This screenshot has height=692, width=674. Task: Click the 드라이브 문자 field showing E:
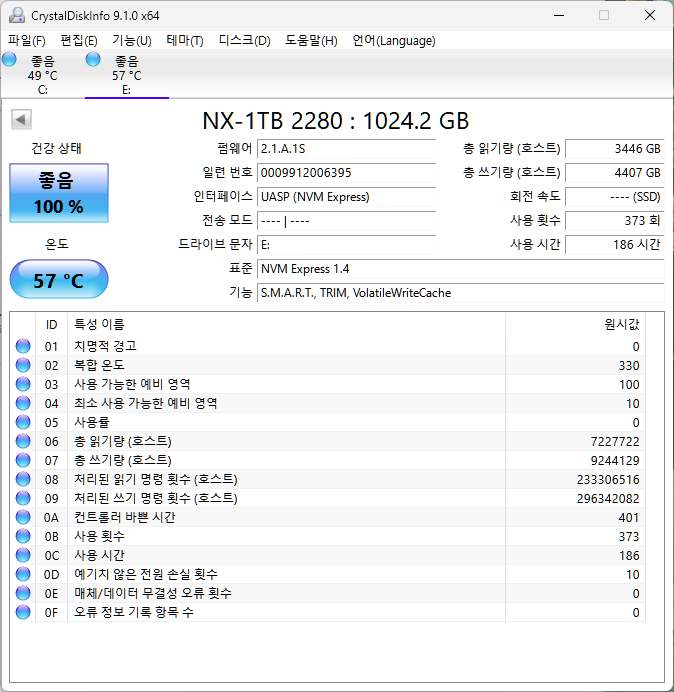[x=346, y=244]
